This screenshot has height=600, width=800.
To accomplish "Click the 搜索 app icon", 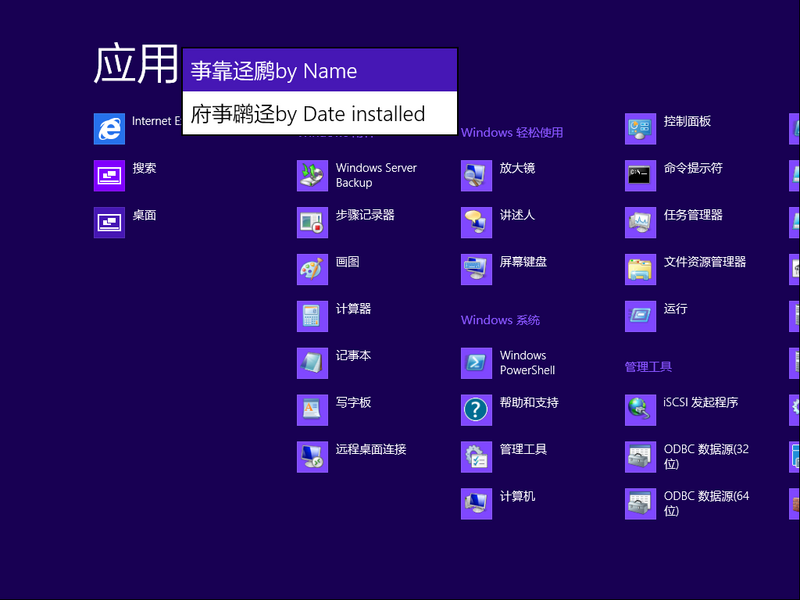I will click(109, 176).
